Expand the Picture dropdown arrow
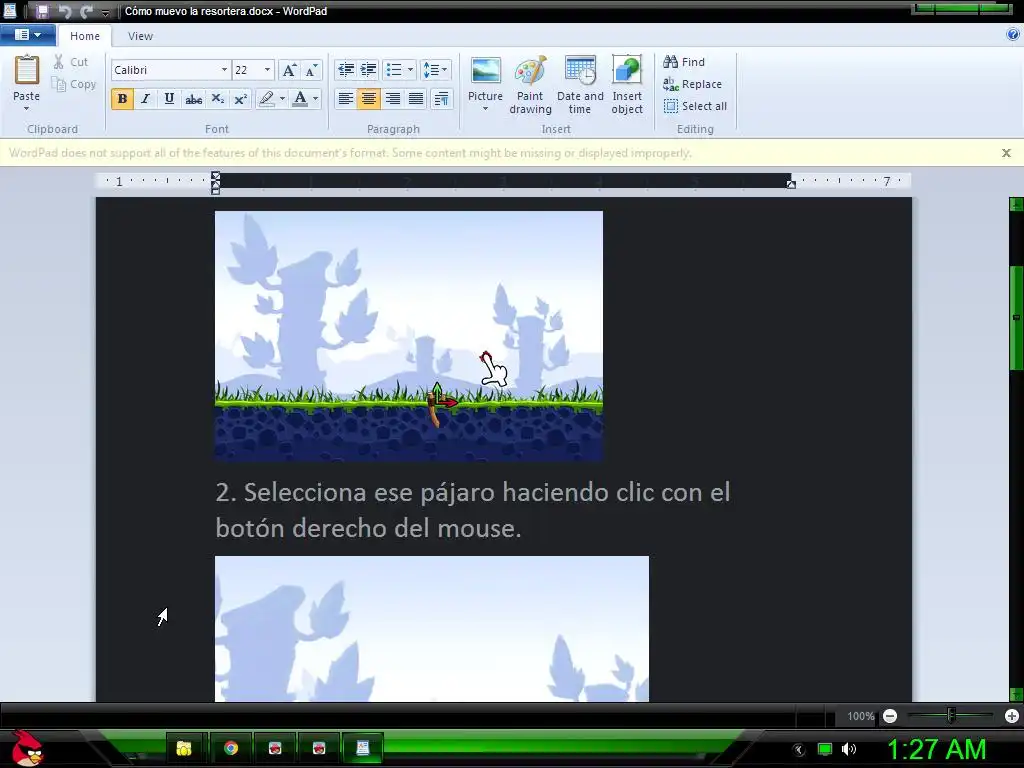Viewport: 1024px width, 768px height. (485, 108)
